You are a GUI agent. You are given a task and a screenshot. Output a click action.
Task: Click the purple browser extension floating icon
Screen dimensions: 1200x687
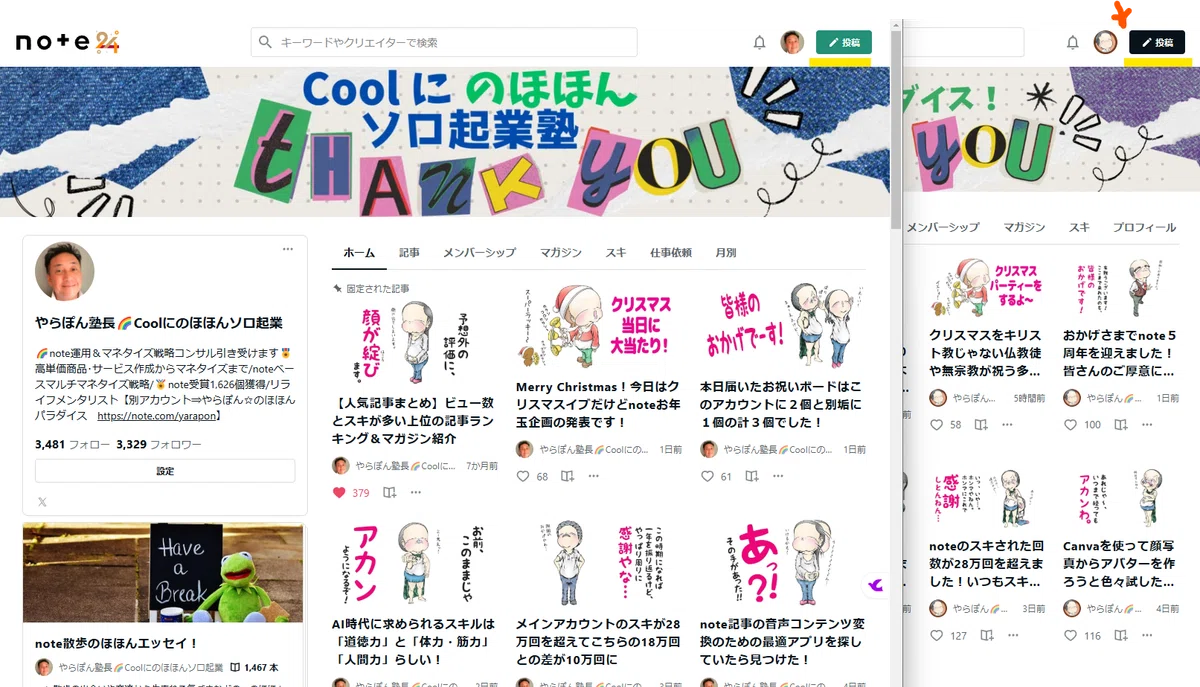coord(875,585)
